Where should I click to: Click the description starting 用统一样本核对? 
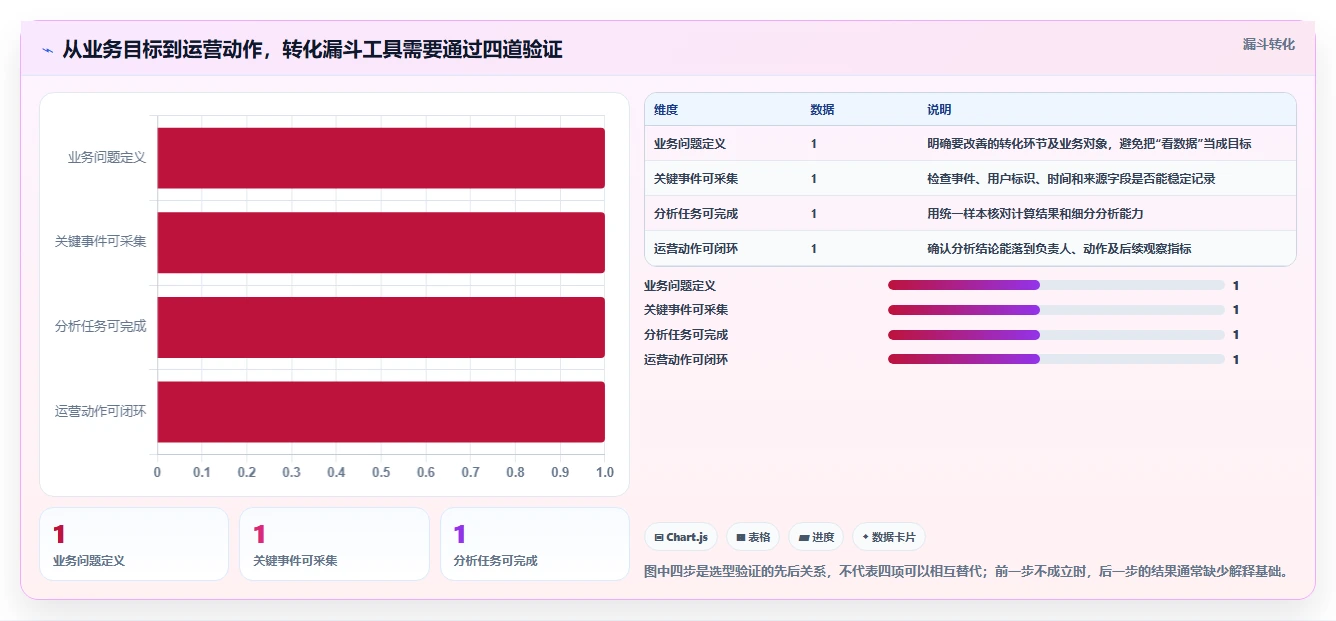pyautogui.click(x=1035, y=214)
